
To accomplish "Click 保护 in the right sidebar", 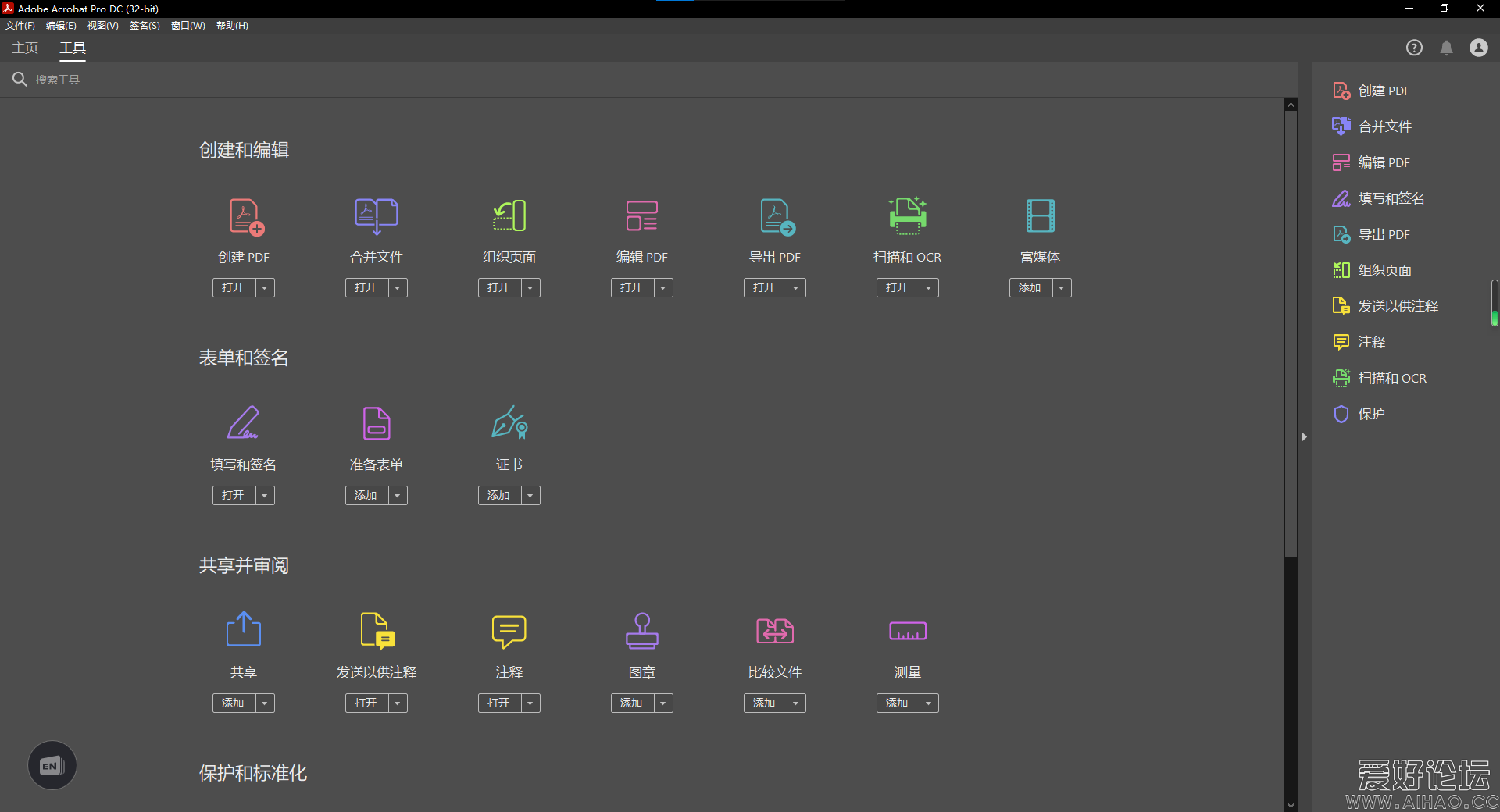I will pyautogui.click(x=1371, y=414).
